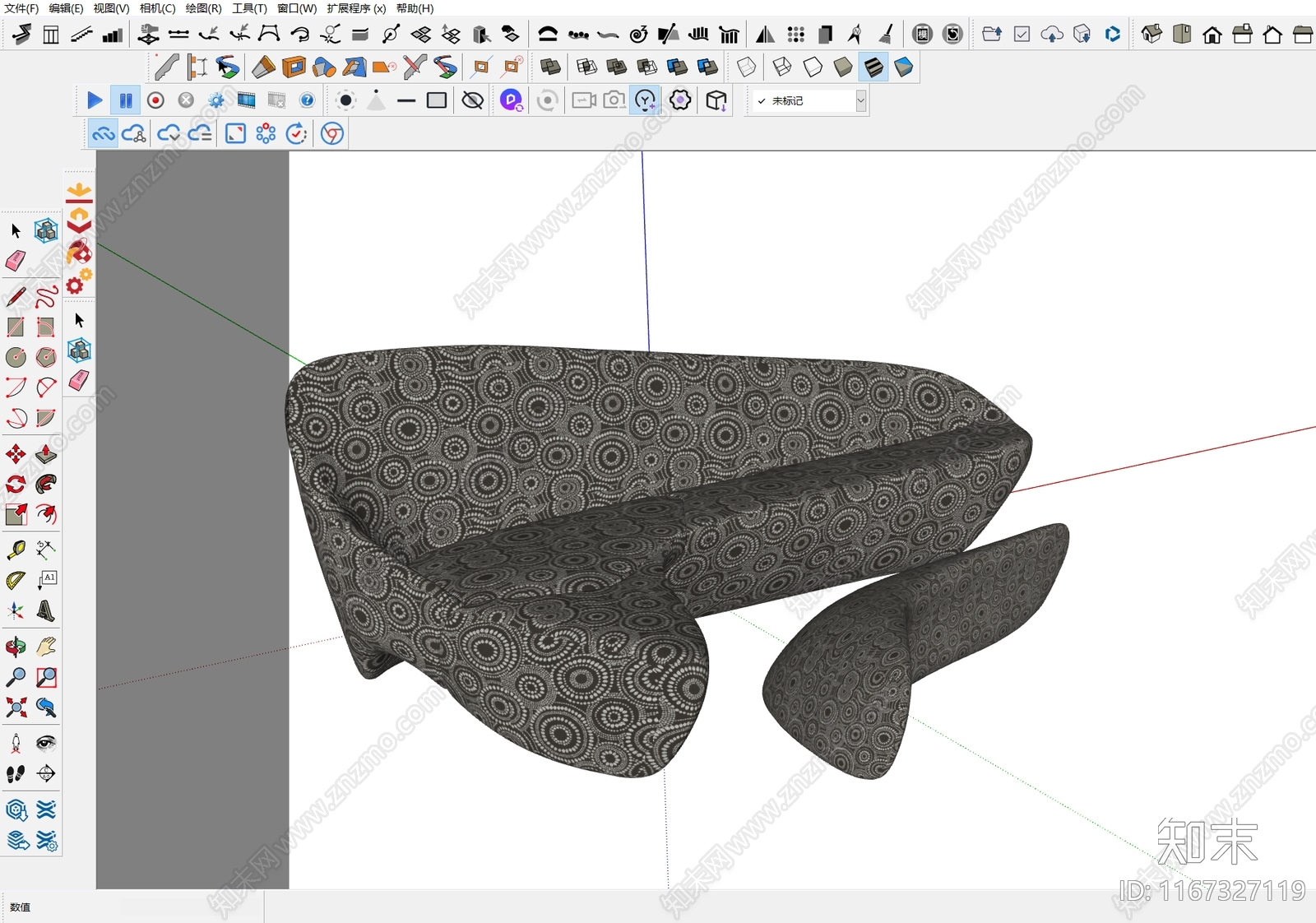Viewport: 1316px width, 923px height.
Task: Select the Zoom magnifier tool
Action: 16,678
